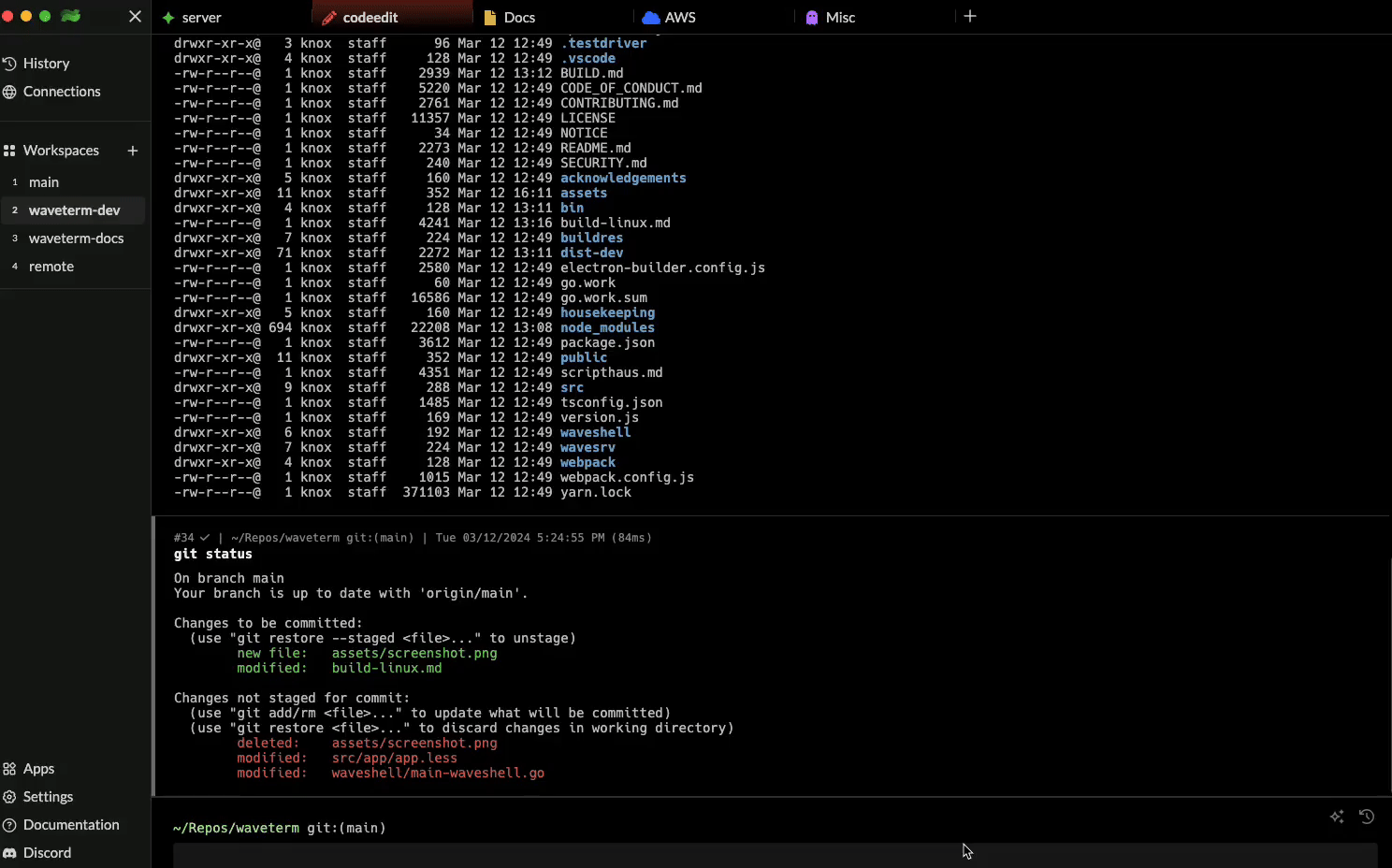Screen dimensions: 1392x868
Task: Select the remote workspace
Action: point(51,267)
